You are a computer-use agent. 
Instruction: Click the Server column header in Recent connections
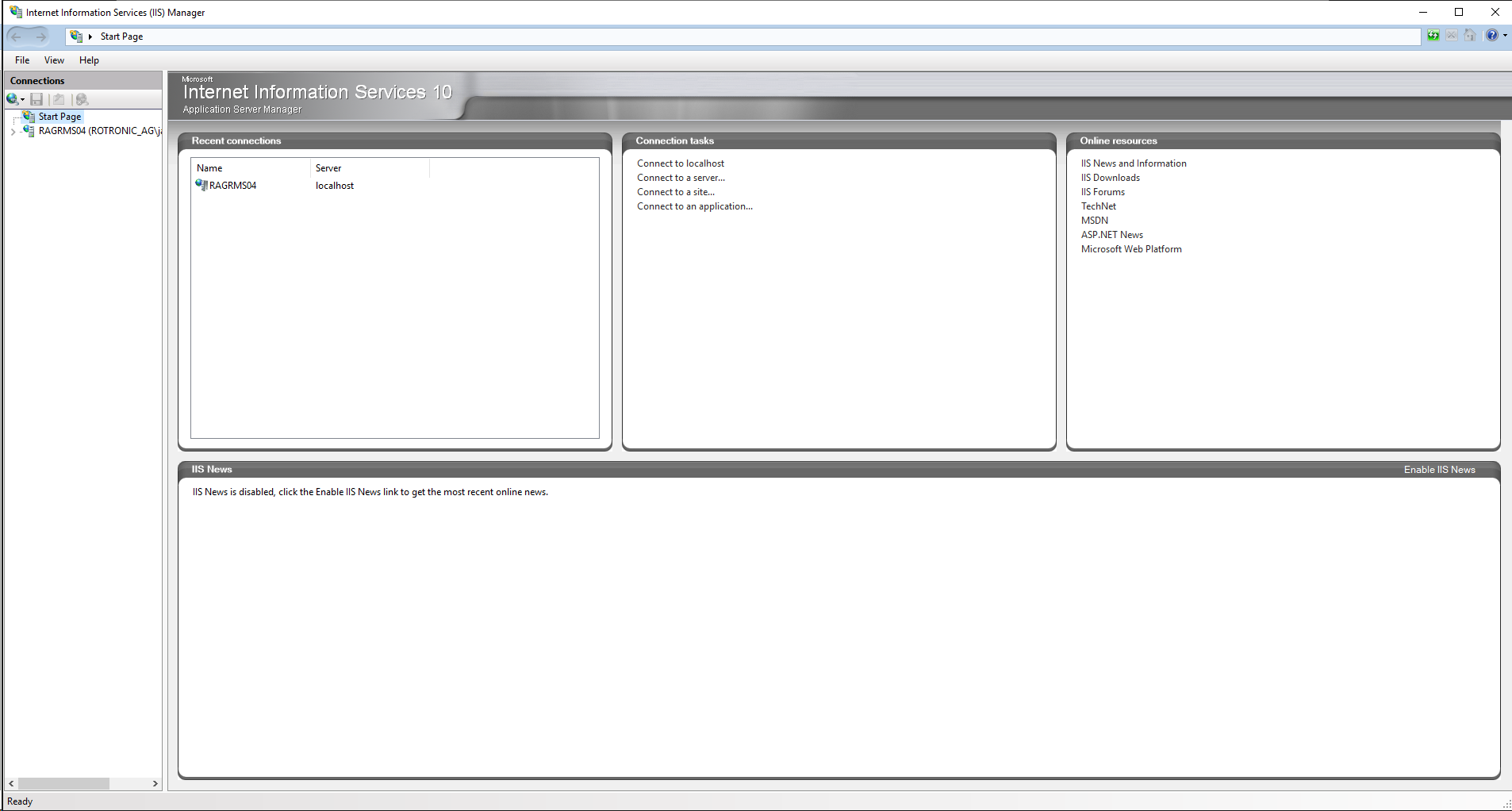coord(370,168)
